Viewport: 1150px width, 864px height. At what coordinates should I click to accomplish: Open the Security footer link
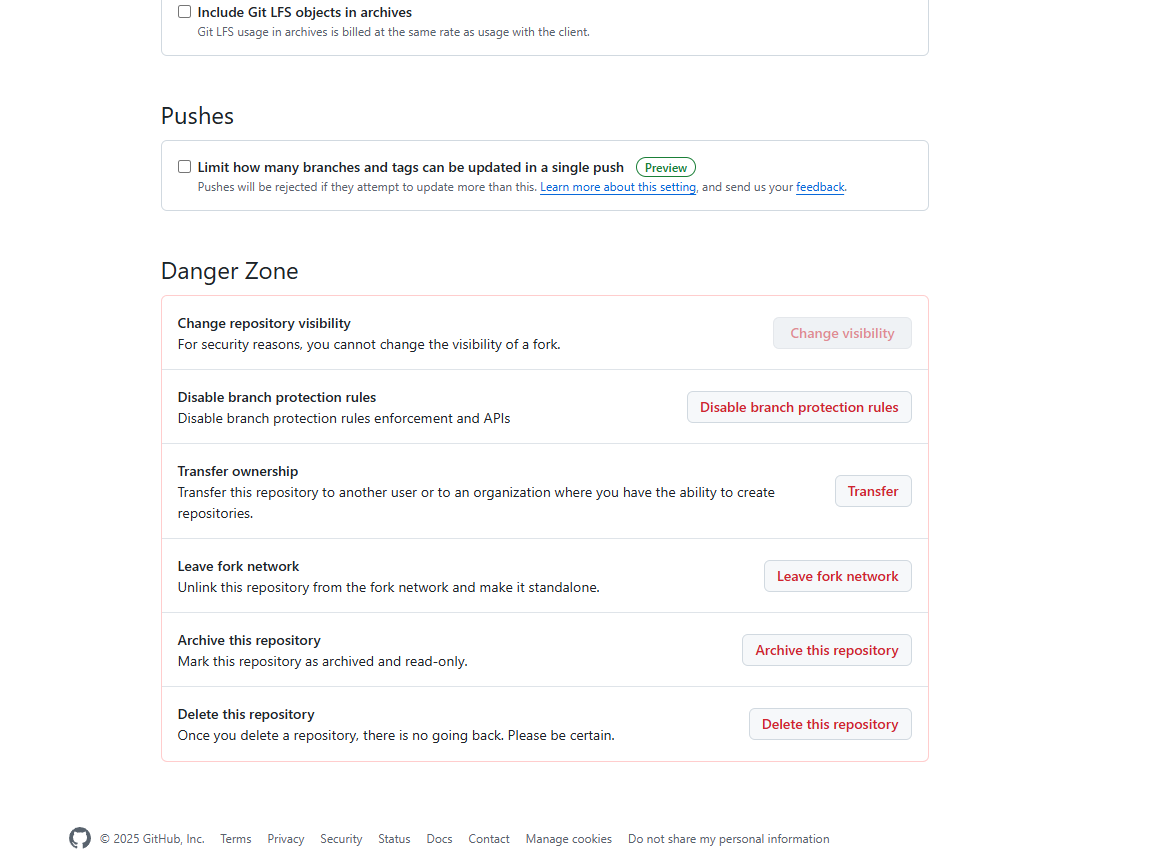[x=341, y=839]
